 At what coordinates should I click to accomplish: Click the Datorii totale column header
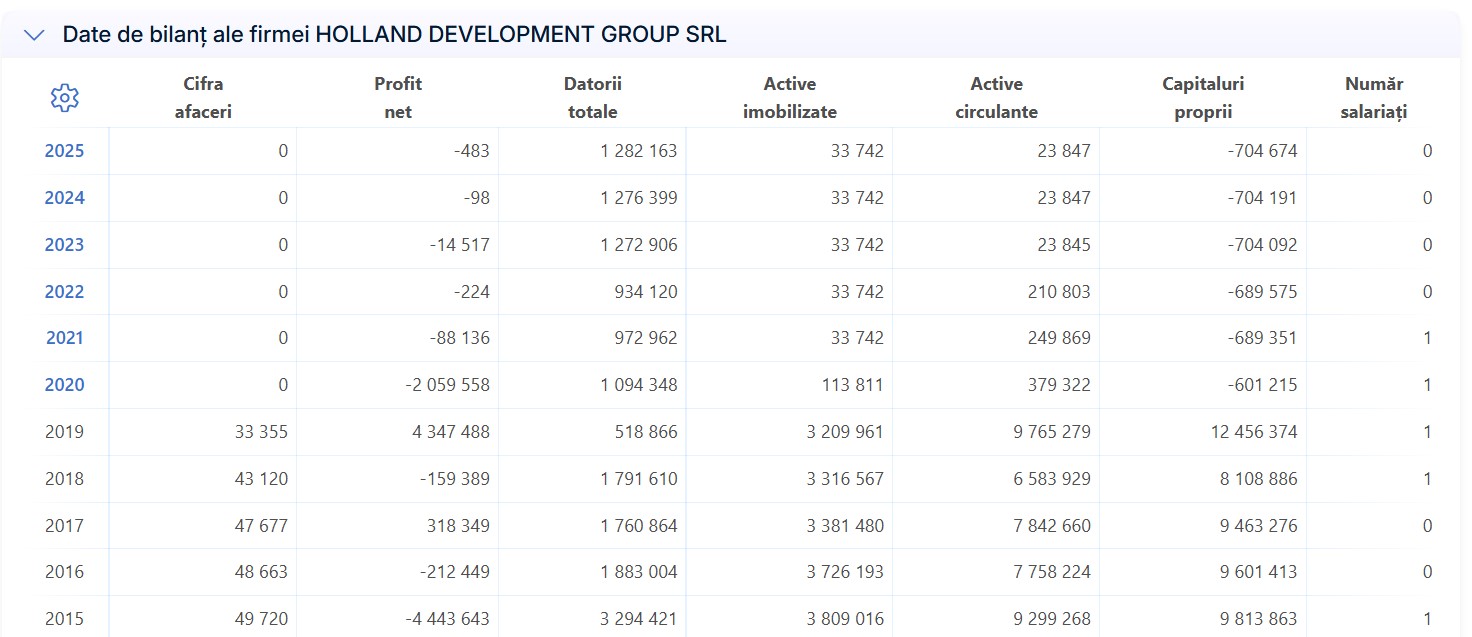[x=593, y=98]
